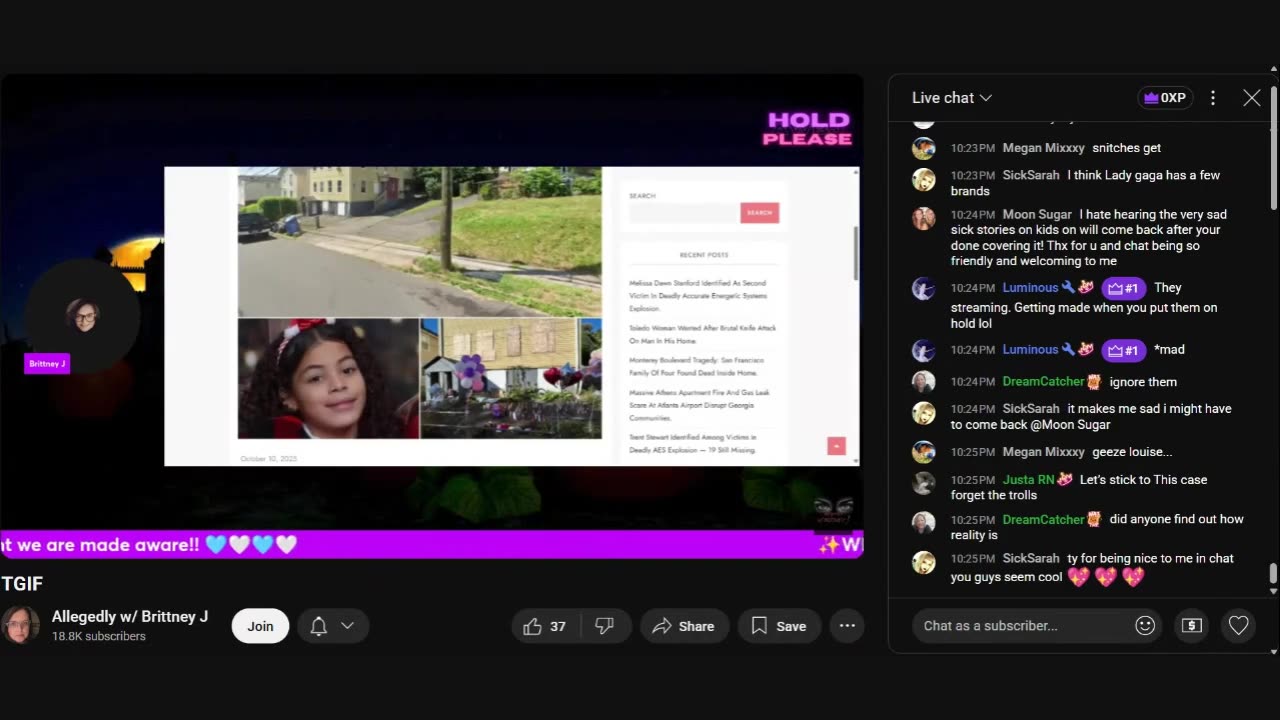
Task: Click the street view photo in the article
Action: [420, 241]
